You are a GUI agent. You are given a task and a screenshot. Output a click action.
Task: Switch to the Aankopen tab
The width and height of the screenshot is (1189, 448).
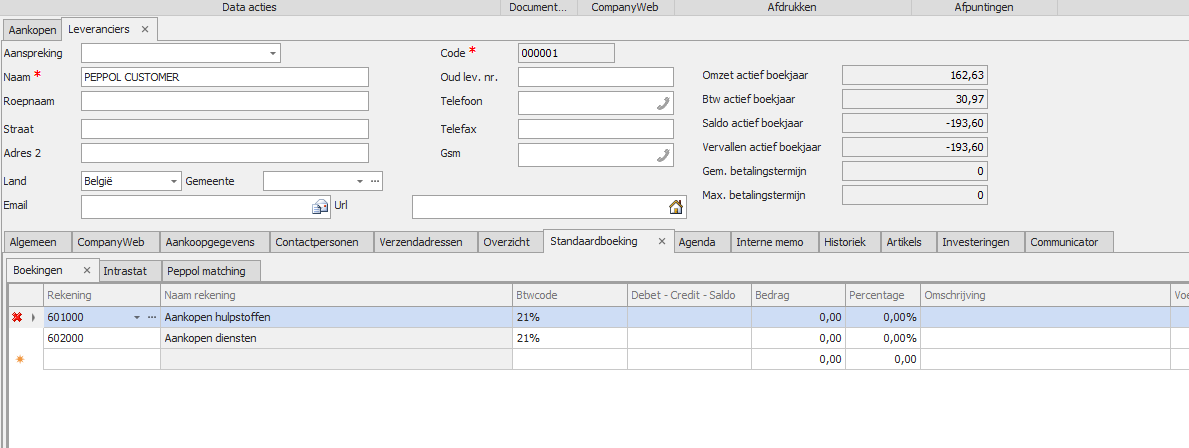pyautogui.click(x=32, y=30)
